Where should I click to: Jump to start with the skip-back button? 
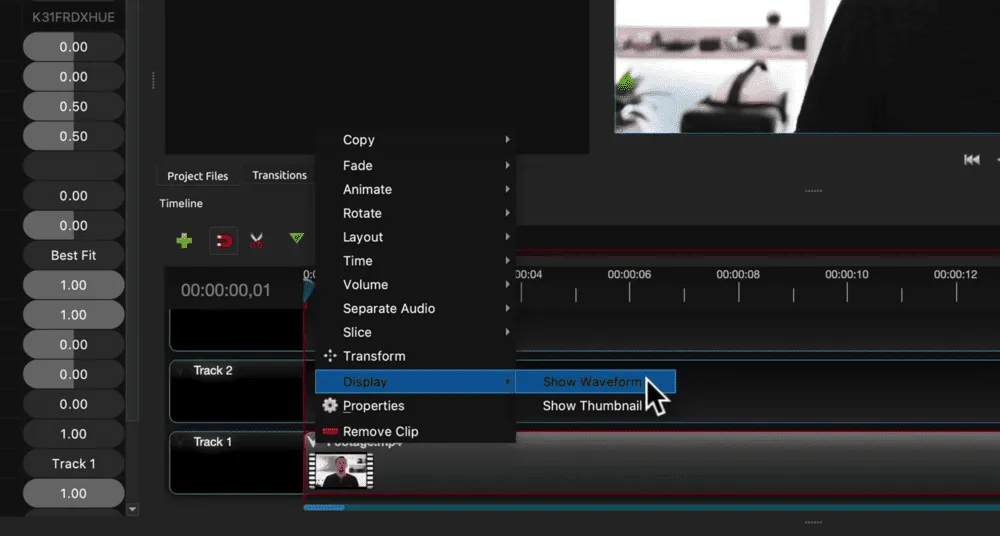971,159
